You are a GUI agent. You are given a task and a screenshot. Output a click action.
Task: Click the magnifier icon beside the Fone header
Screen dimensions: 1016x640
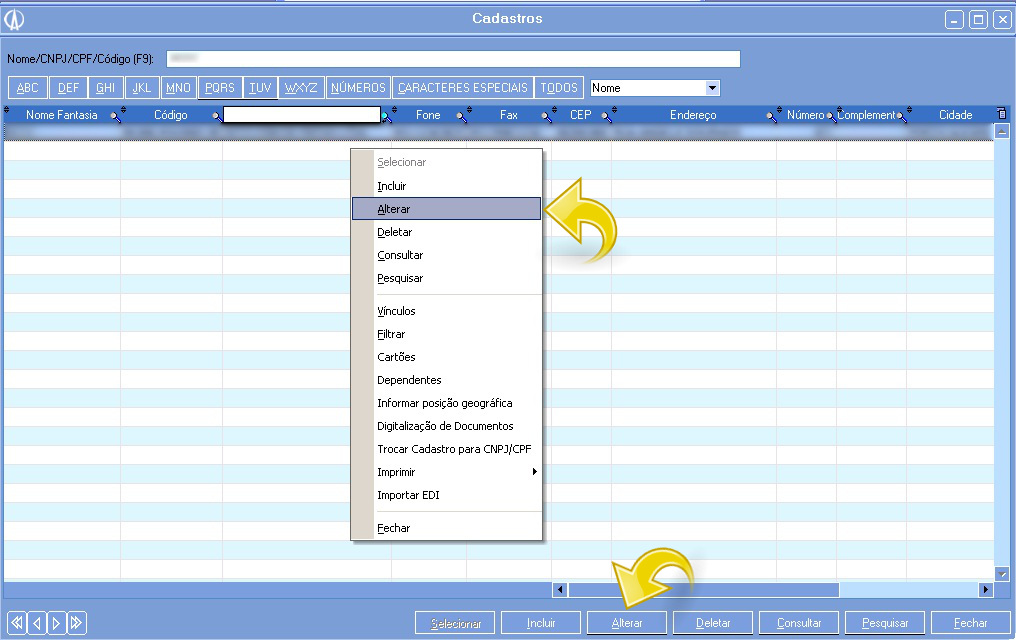pos(462,116)
